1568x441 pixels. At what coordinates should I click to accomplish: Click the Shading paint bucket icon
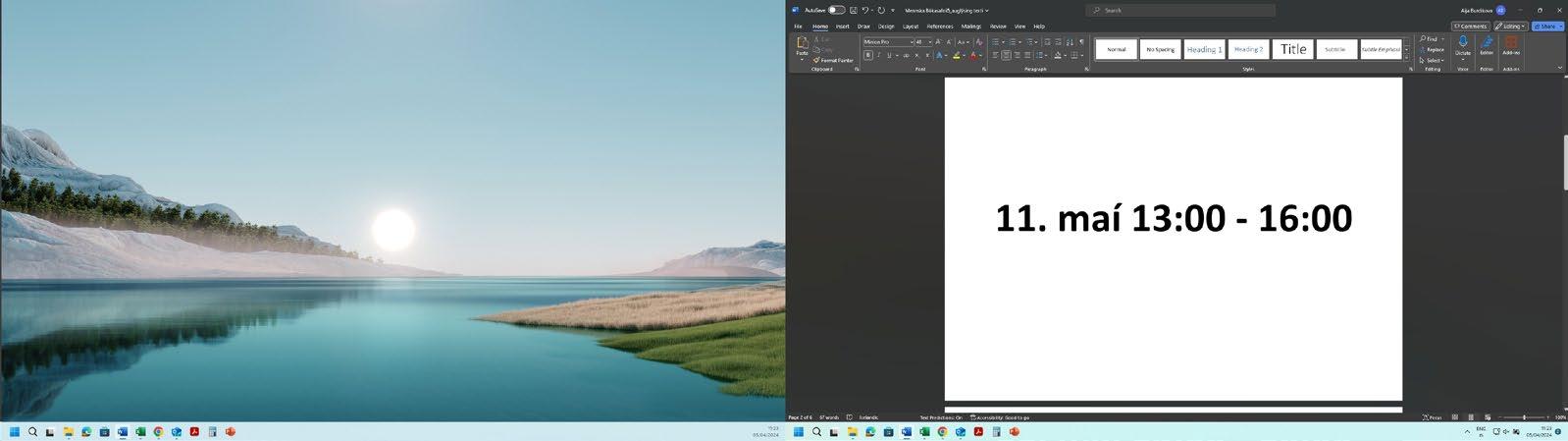[x=1058, y=55]
